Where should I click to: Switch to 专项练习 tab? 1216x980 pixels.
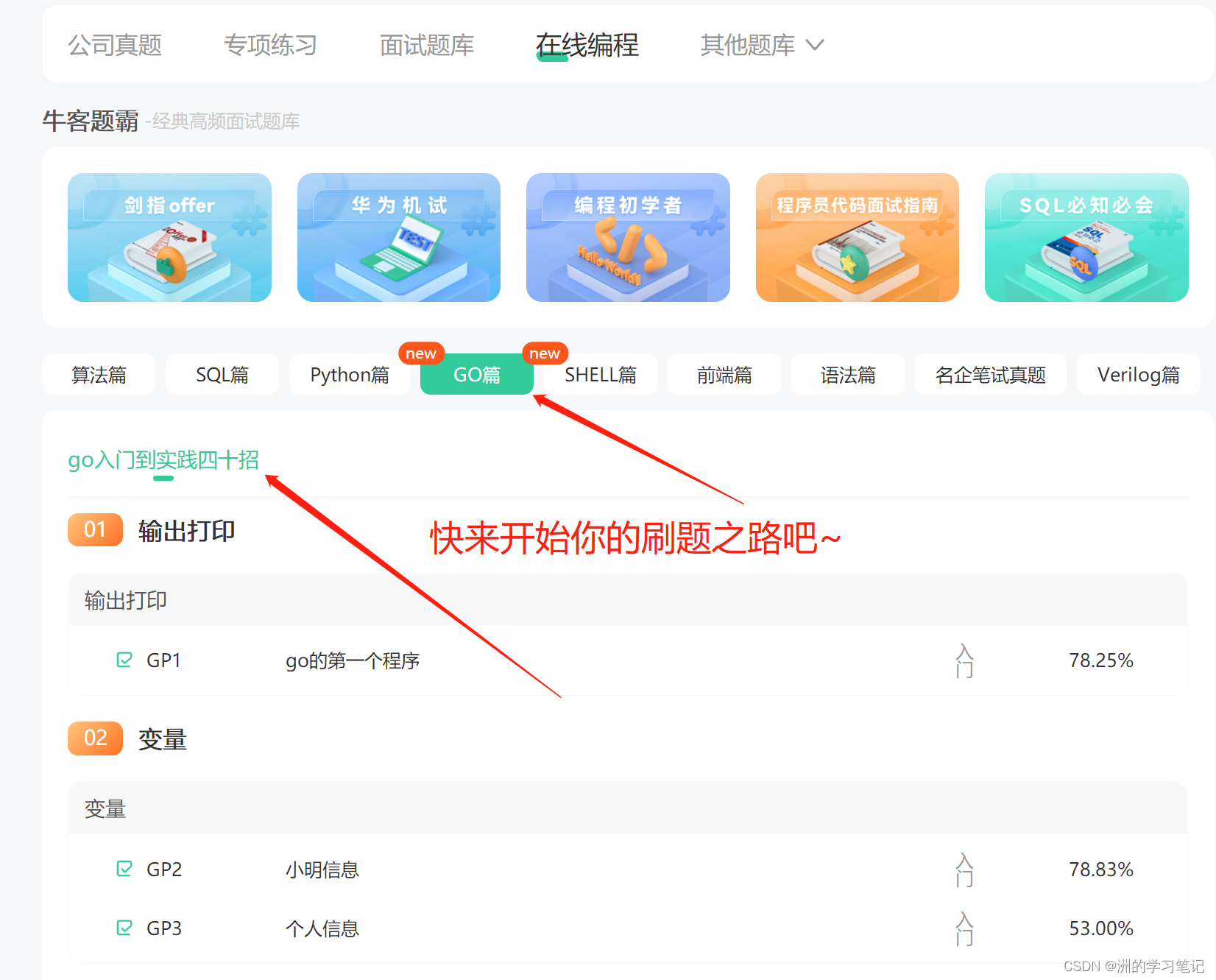point(270,45)
